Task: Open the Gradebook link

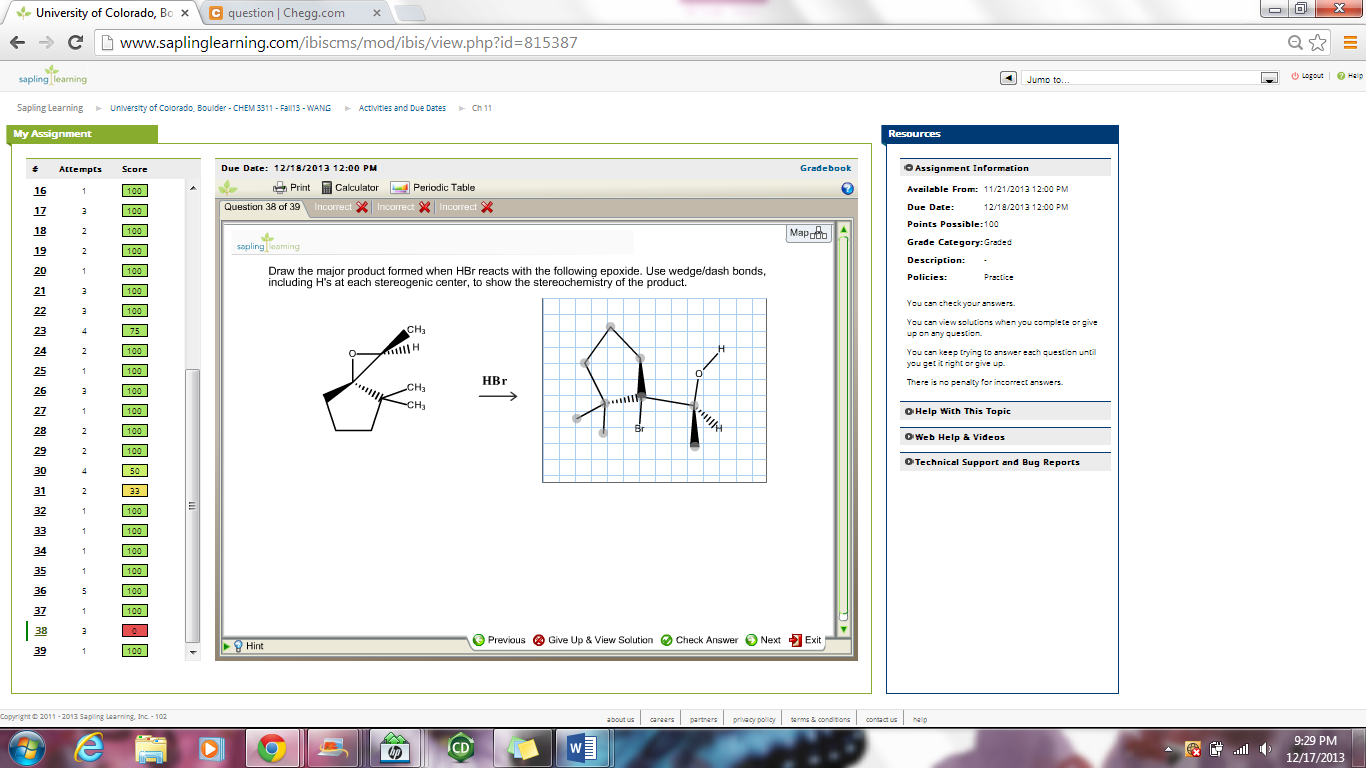Action: (826, 168)
